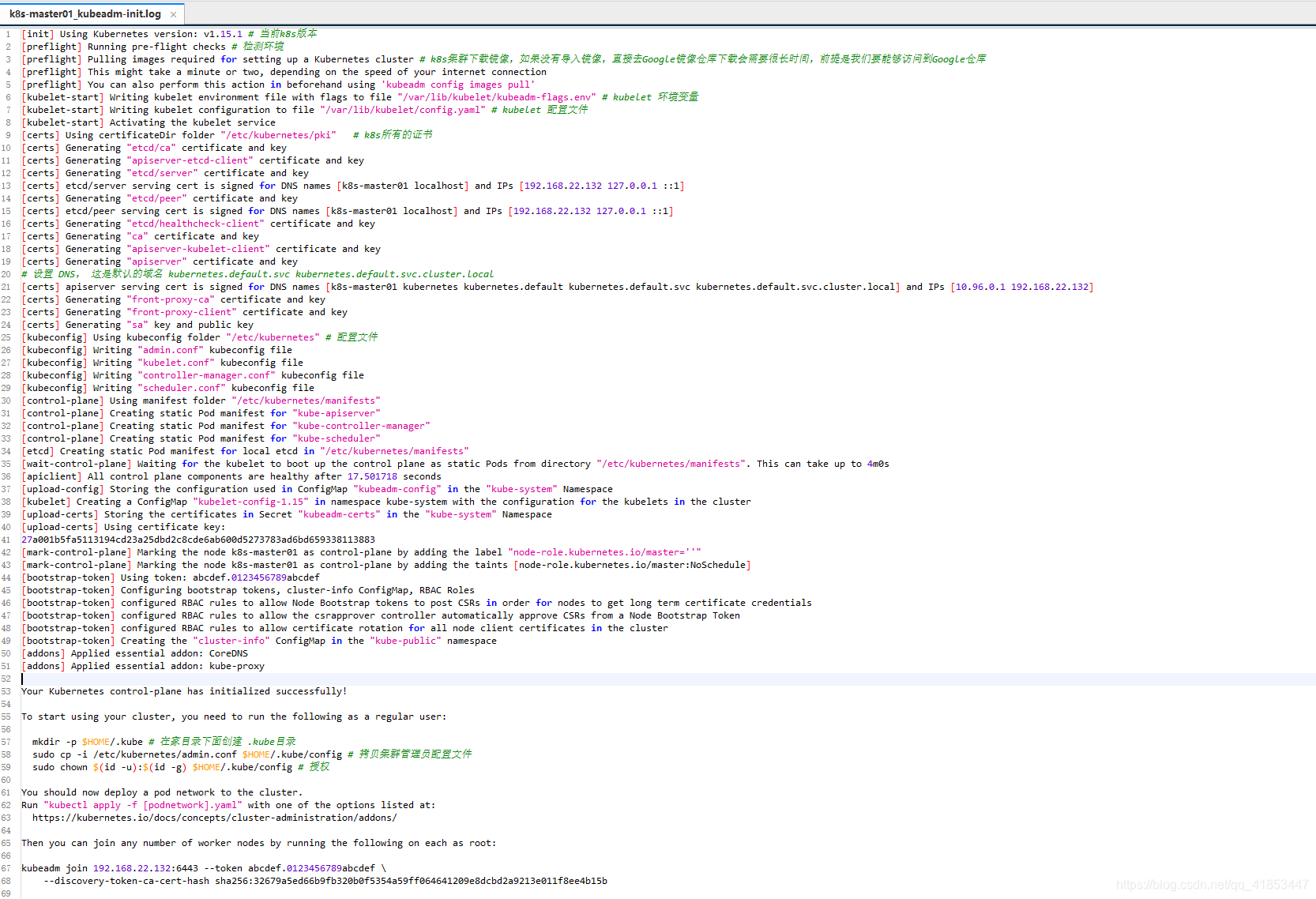
Task: Click 'CoreDNS' addon text
Action: (228, 653)
